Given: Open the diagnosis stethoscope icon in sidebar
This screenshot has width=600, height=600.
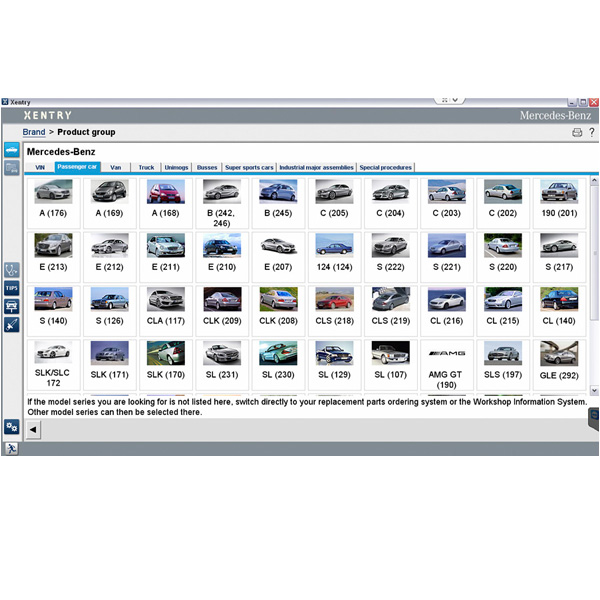Looking at the screenshot, I should pyautogui.click(x=12, y=269).
